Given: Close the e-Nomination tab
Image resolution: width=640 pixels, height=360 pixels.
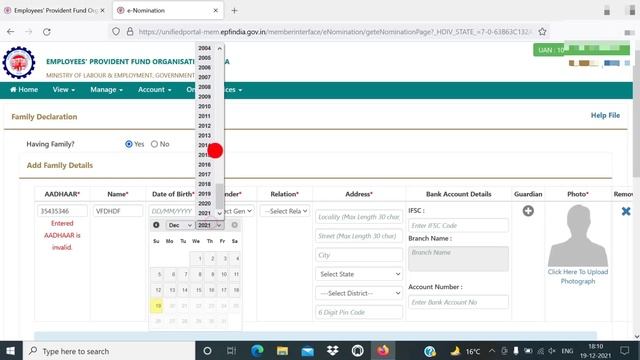Looking at the screenshot, I should click(216, 11).
